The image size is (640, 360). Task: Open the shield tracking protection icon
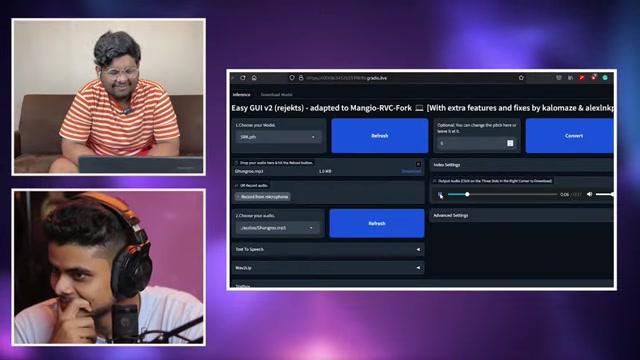pyautogui.click(x=291, y=78)
